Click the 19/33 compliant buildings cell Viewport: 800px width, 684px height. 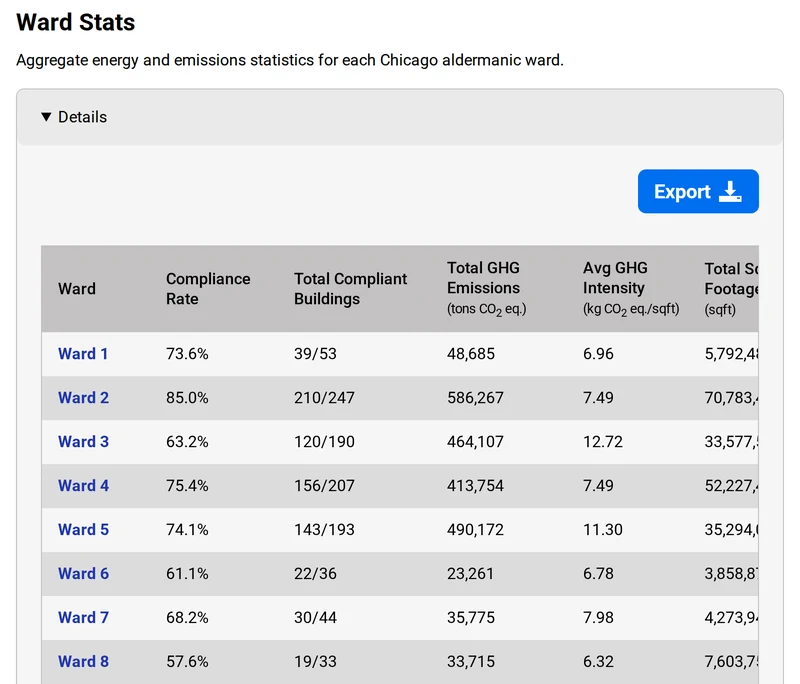315,661
